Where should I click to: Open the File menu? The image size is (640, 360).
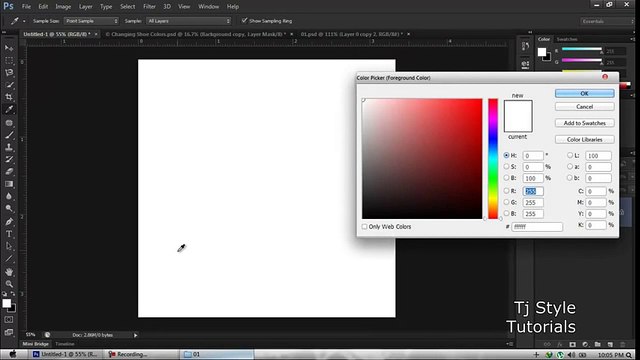26,7
